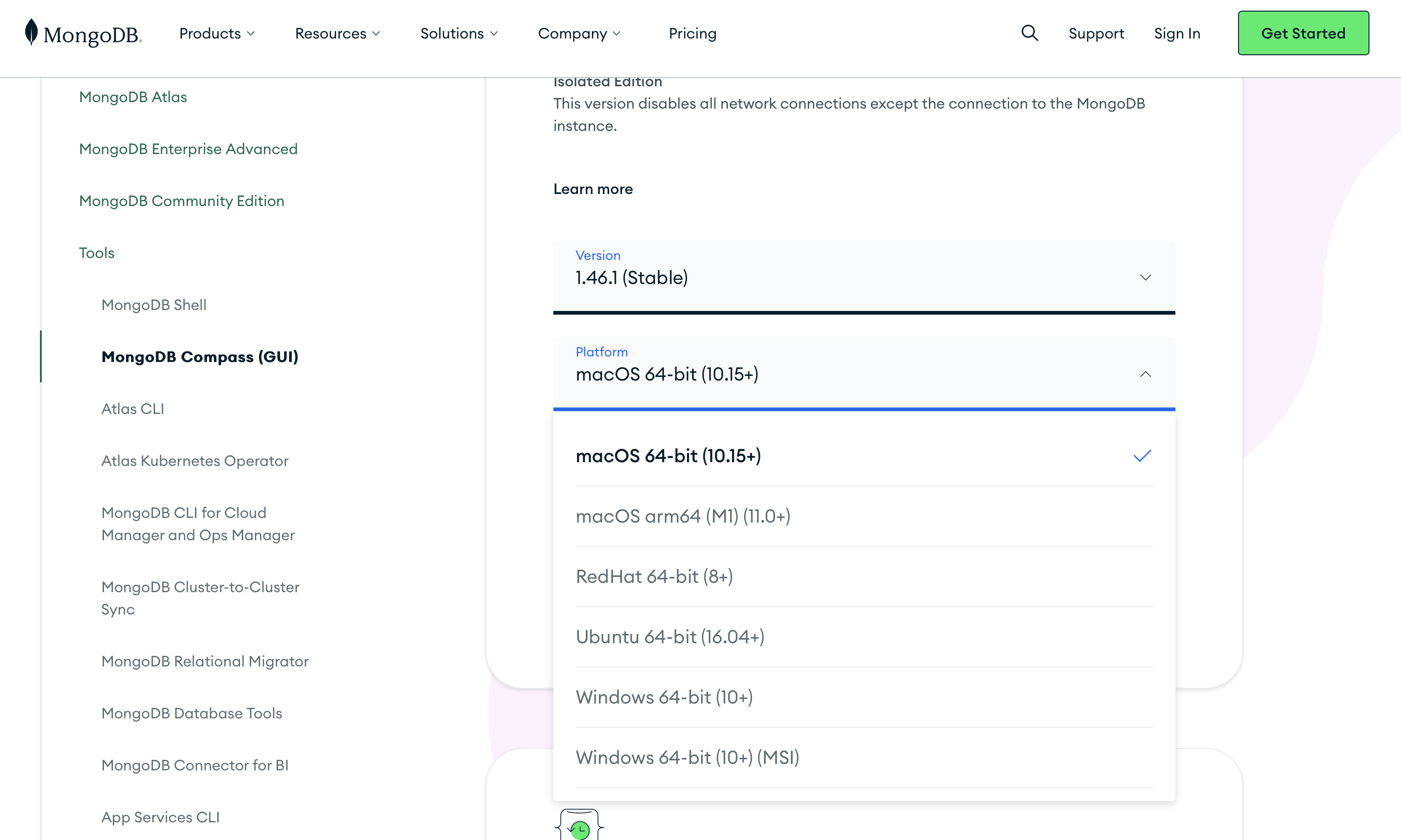Viewport: 1401px width, 840px height.
Task: Click the MongoDB leaf logo
Action: (31, 33)
